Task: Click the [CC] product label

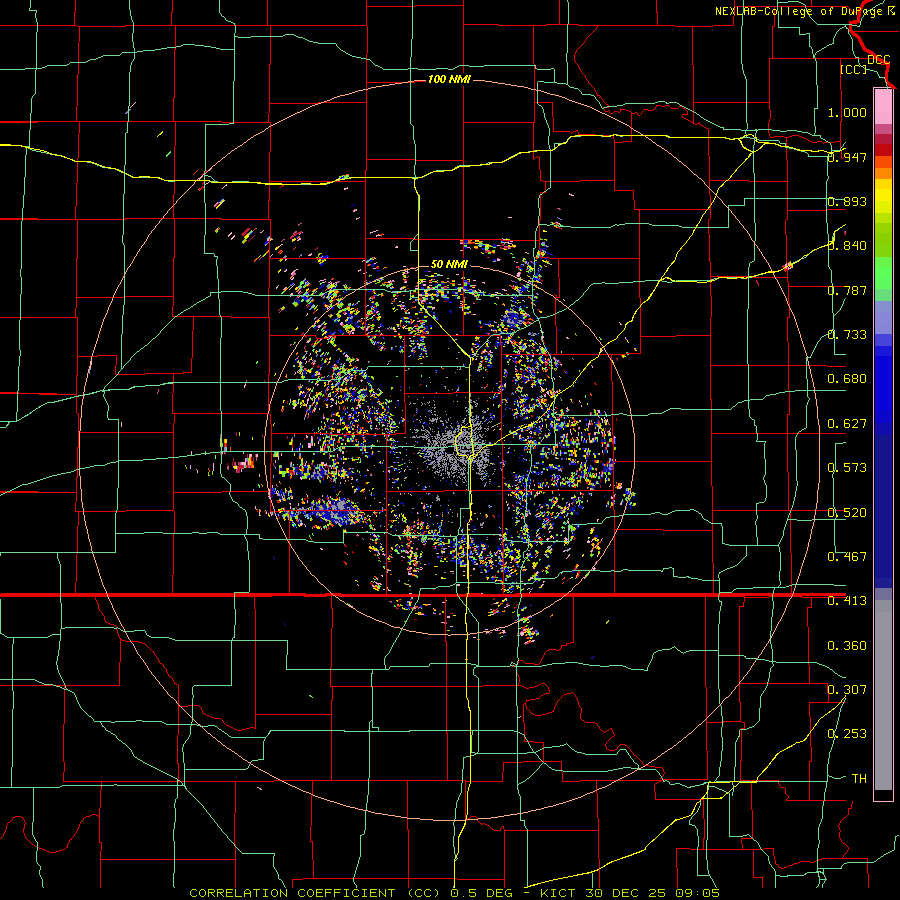Action: [x=854, y=69]
